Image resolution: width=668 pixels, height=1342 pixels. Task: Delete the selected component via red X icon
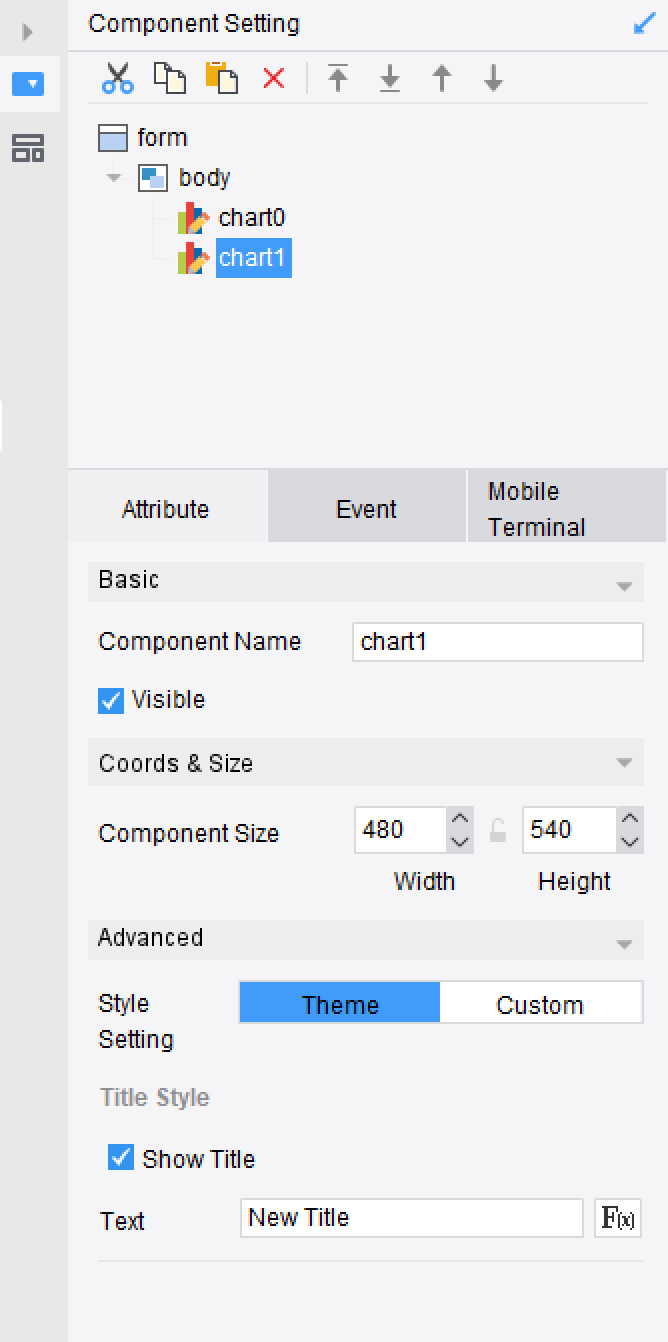tap(272, 79)
